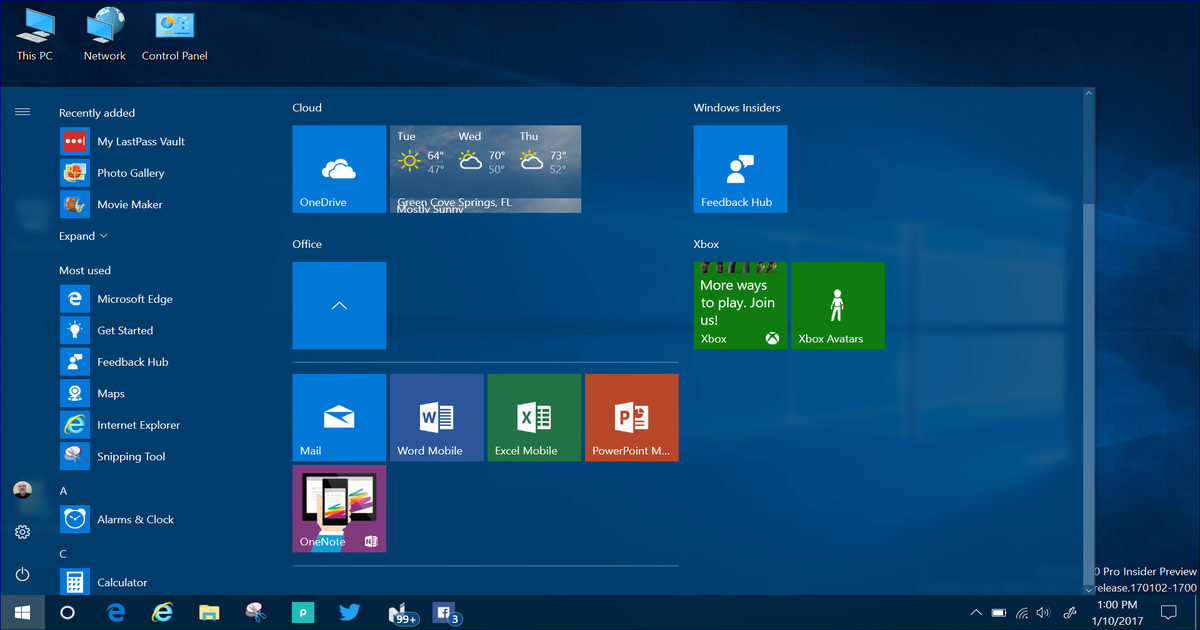This screenshot has width=1200, height=630.
Task: Open the volume control in the tray
Action: 1043,612
